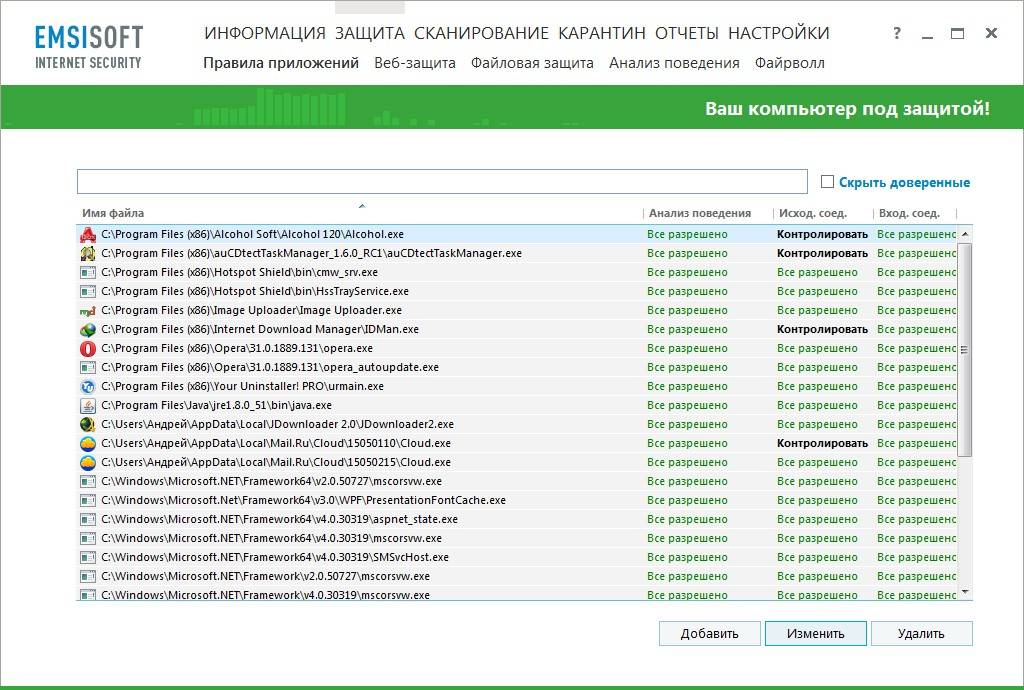Switch to 'Веб-защита' tab
Image resolution: width=1024 pixels, height=690 pixels.
point(415,63)
